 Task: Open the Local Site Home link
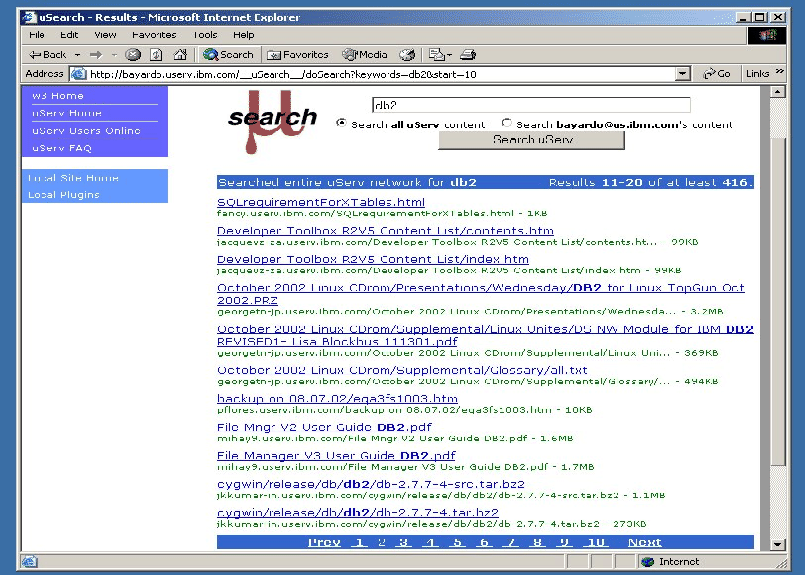coord(73,178)
